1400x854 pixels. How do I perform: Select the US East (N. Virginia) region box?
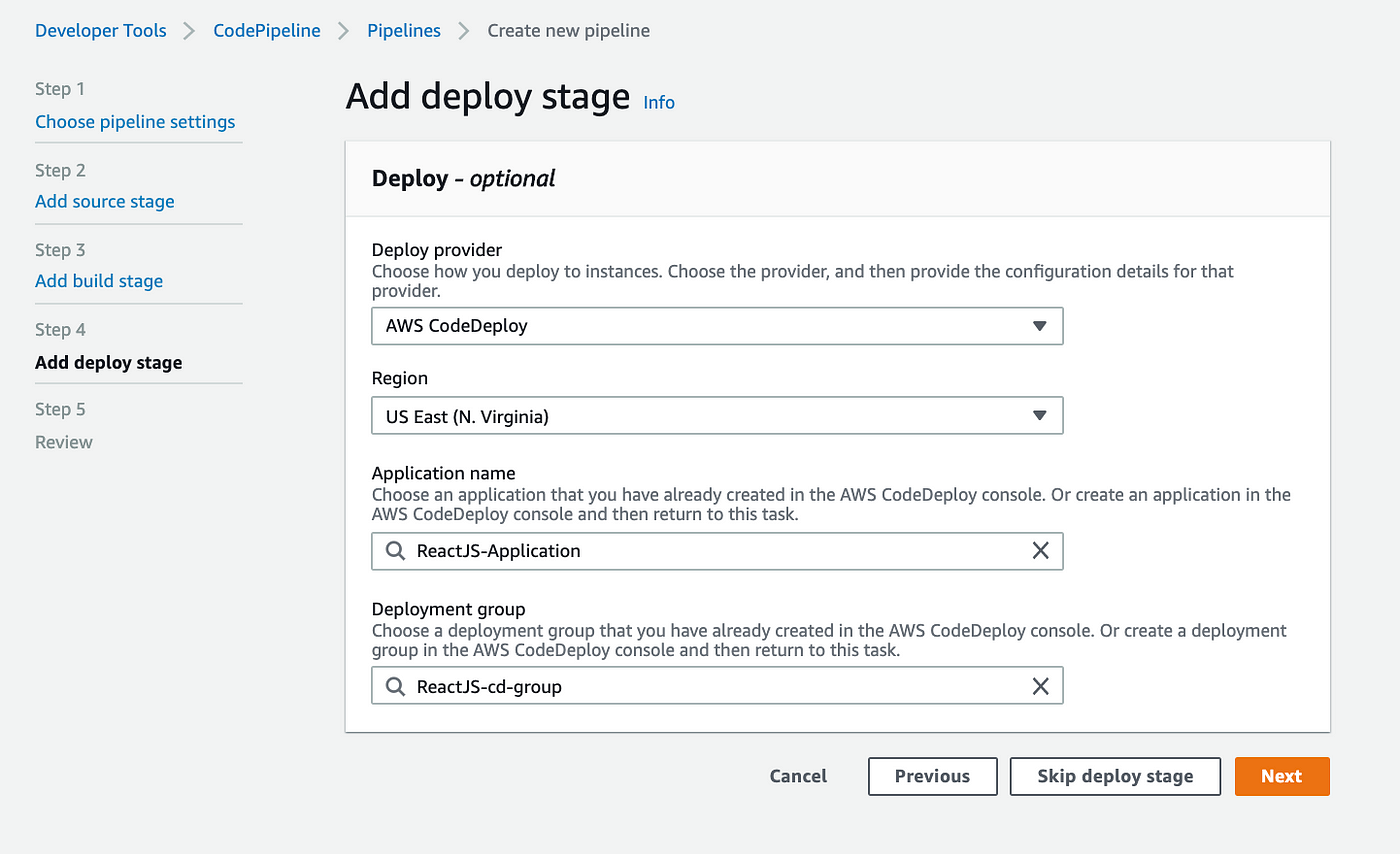[717, 416]
